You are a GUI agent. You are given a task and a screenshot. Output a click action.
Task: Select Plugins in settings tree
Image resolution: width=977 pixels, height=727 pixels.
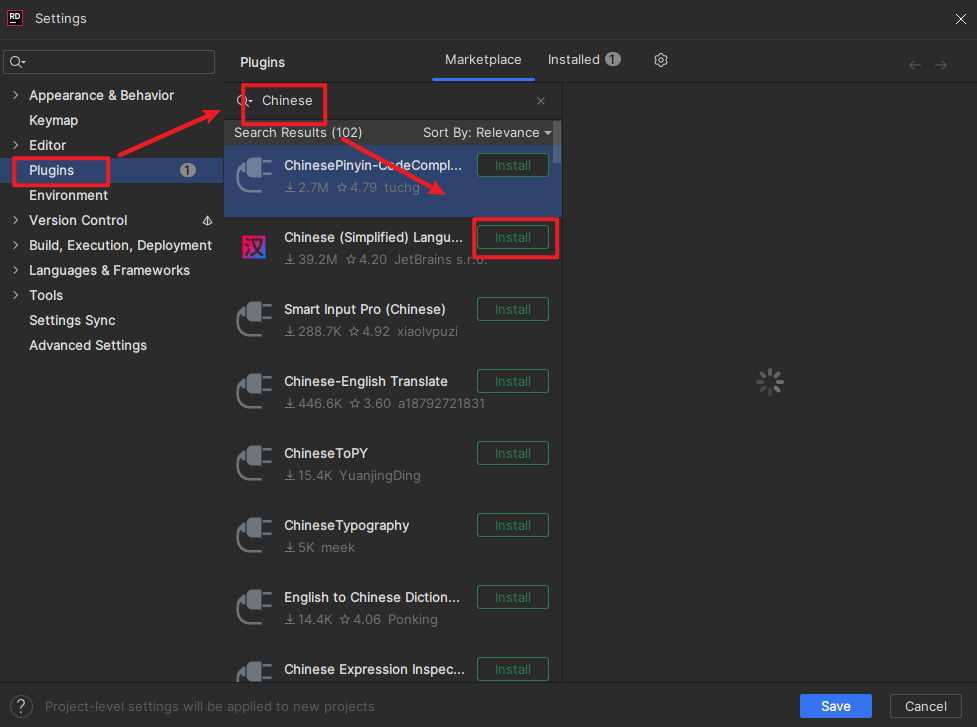coord(52,170)
